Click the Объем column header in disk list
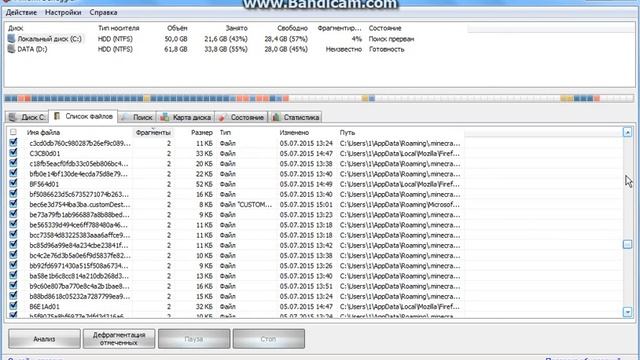Screen dimensions: 640x360 (x=177, y=28)
